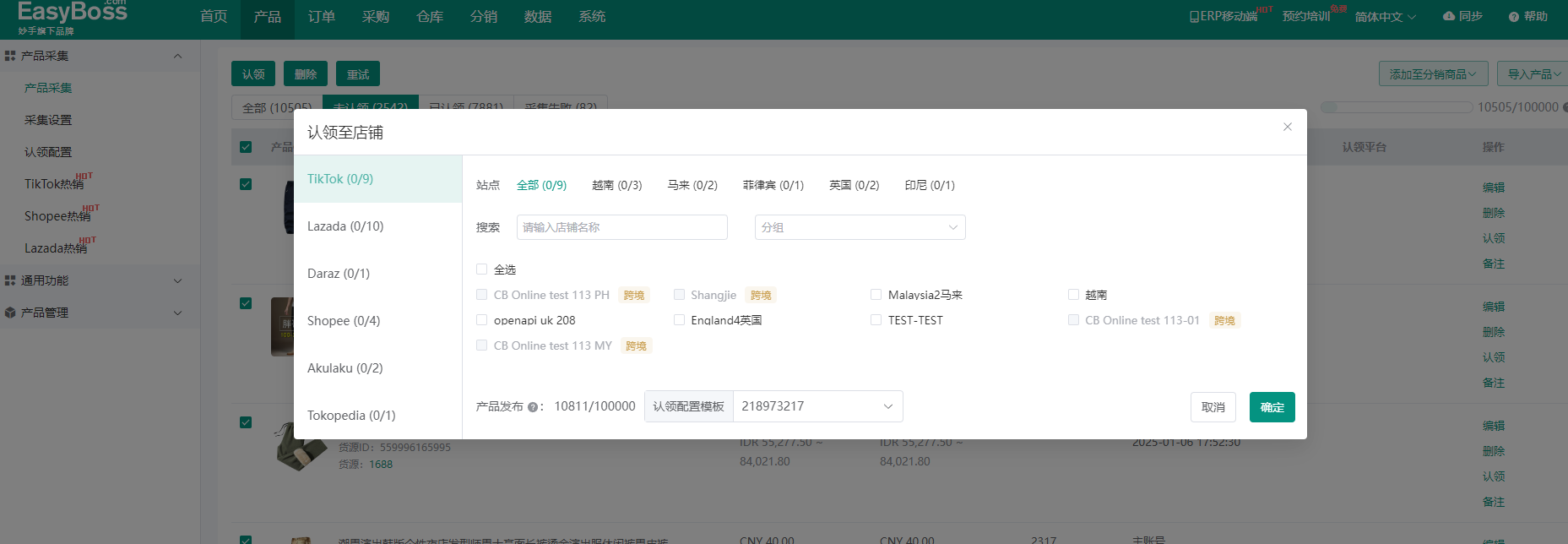Tick the TEST-TEST store checkbox
Viewport: 1568px width, 544px height.
click(876, 320)
